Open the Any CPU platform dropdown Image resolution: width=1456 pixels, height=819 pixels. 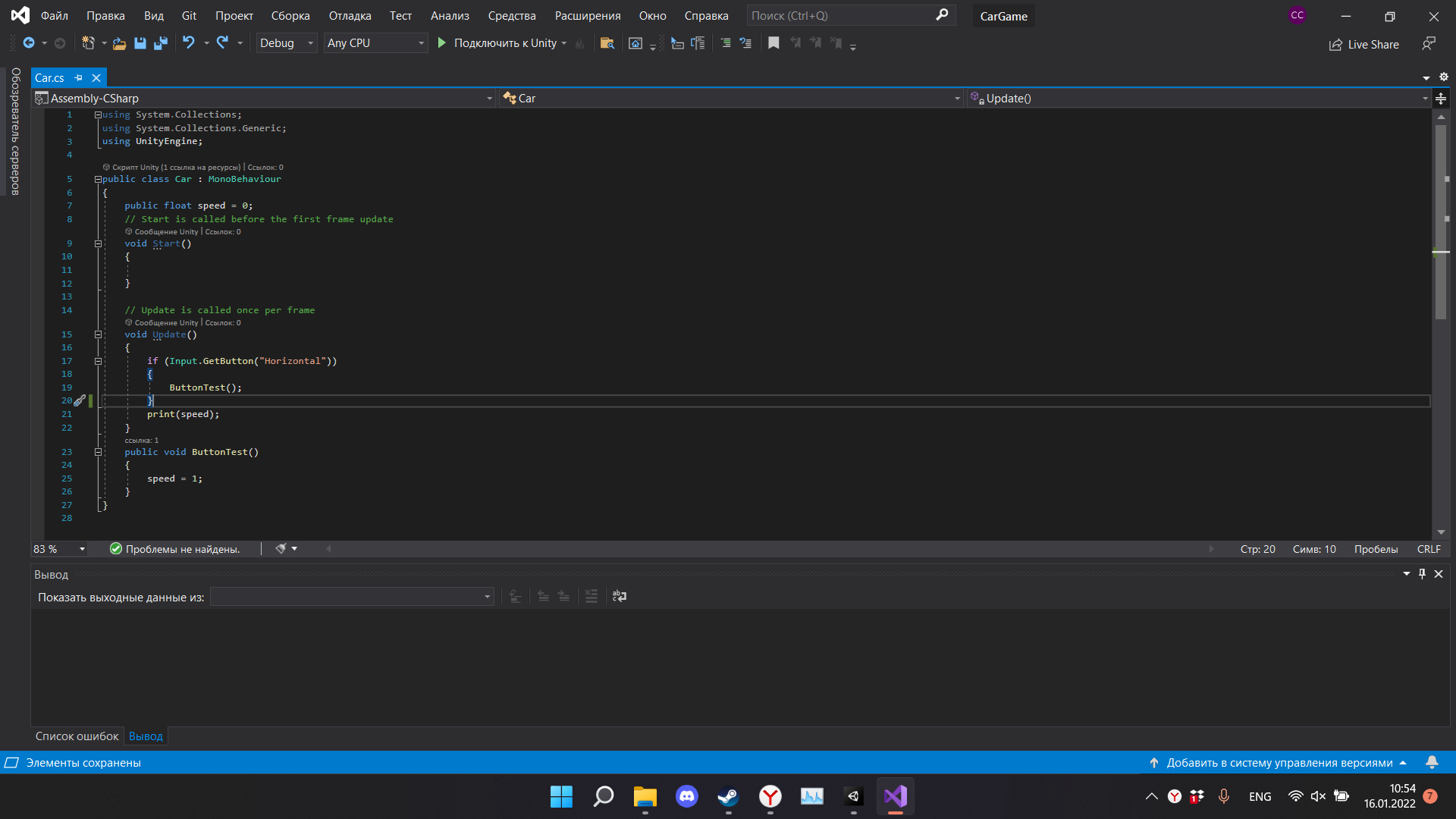coord(375,43)
